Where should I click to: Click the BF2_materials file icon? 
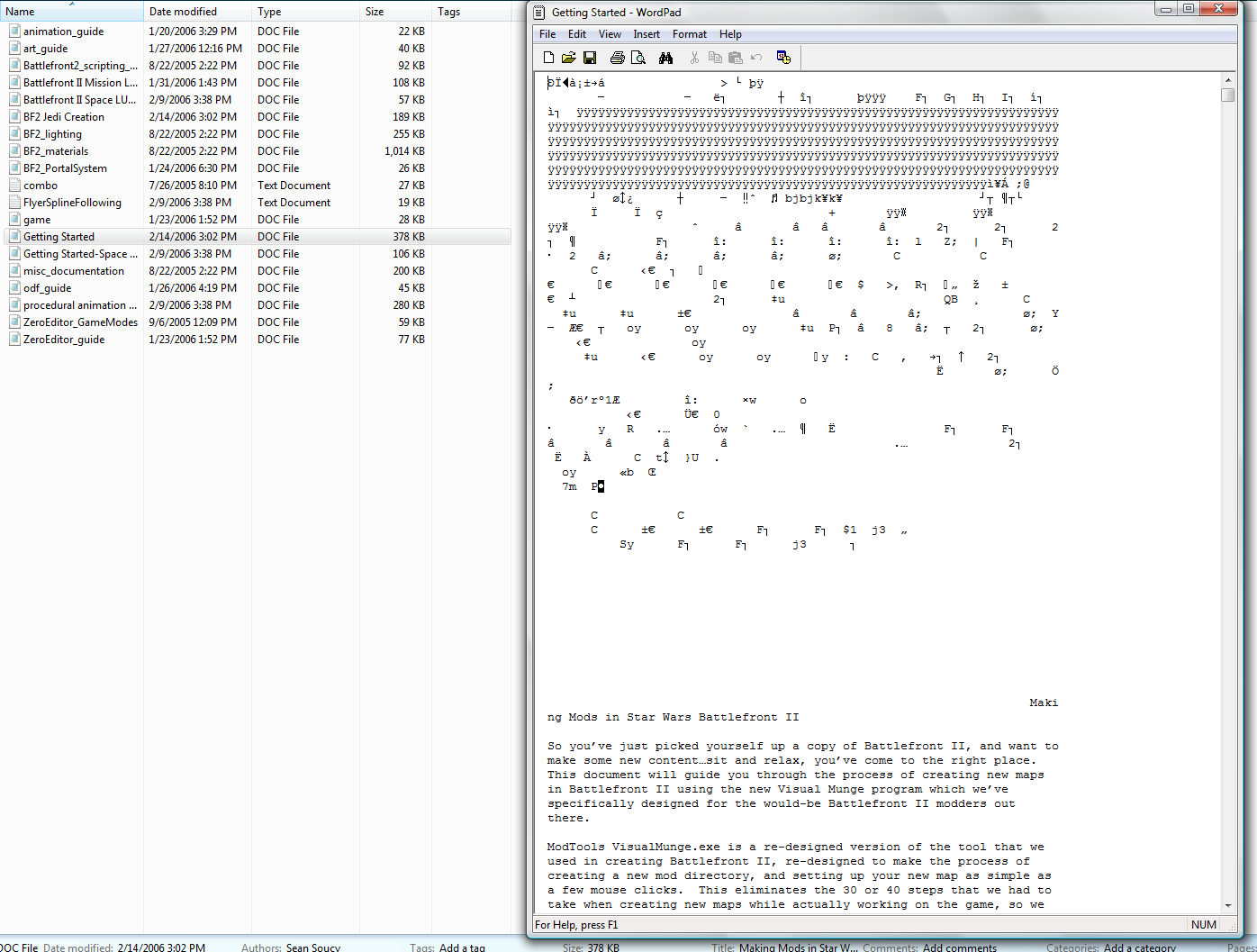[x=14, y=150]
